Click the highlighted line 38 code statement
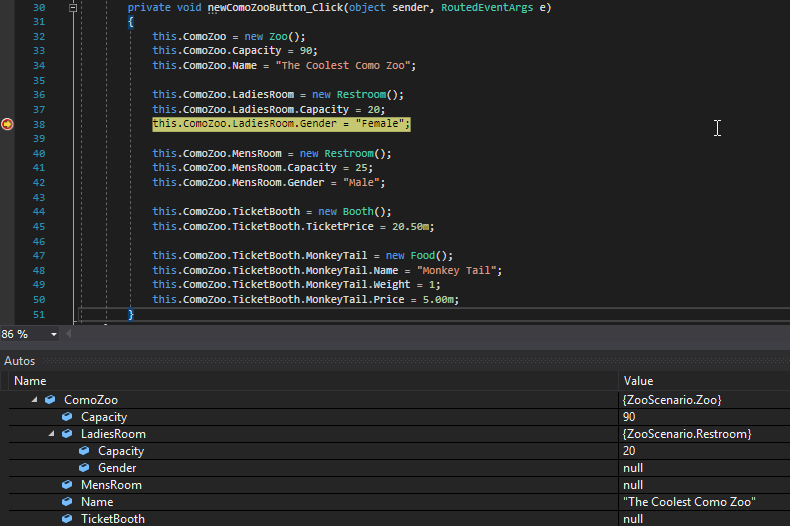Image resolution: width=790 pixels, height=526 pixels. click(x=281, y=124)
